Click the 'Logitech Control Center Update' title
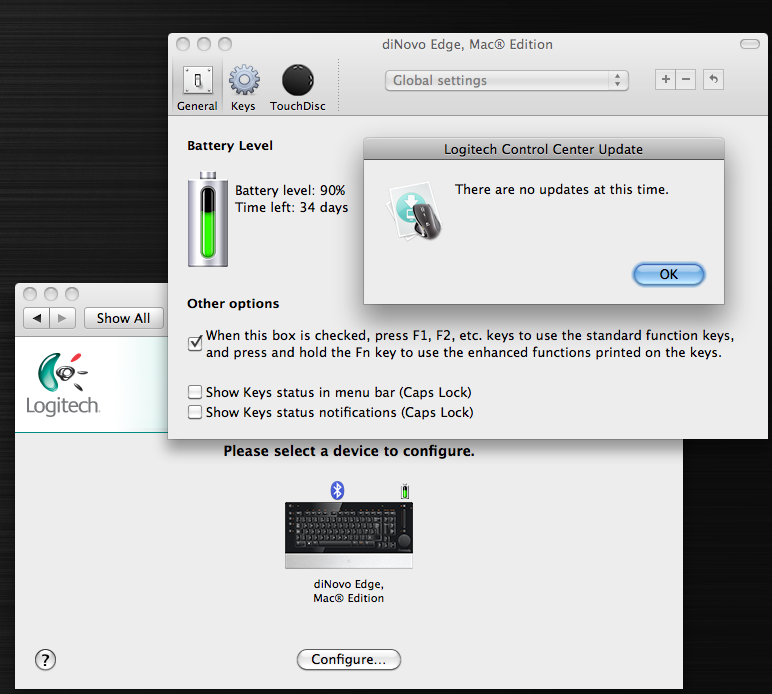The width and height of the screenshot is (772, 694). tap(543, 150)
